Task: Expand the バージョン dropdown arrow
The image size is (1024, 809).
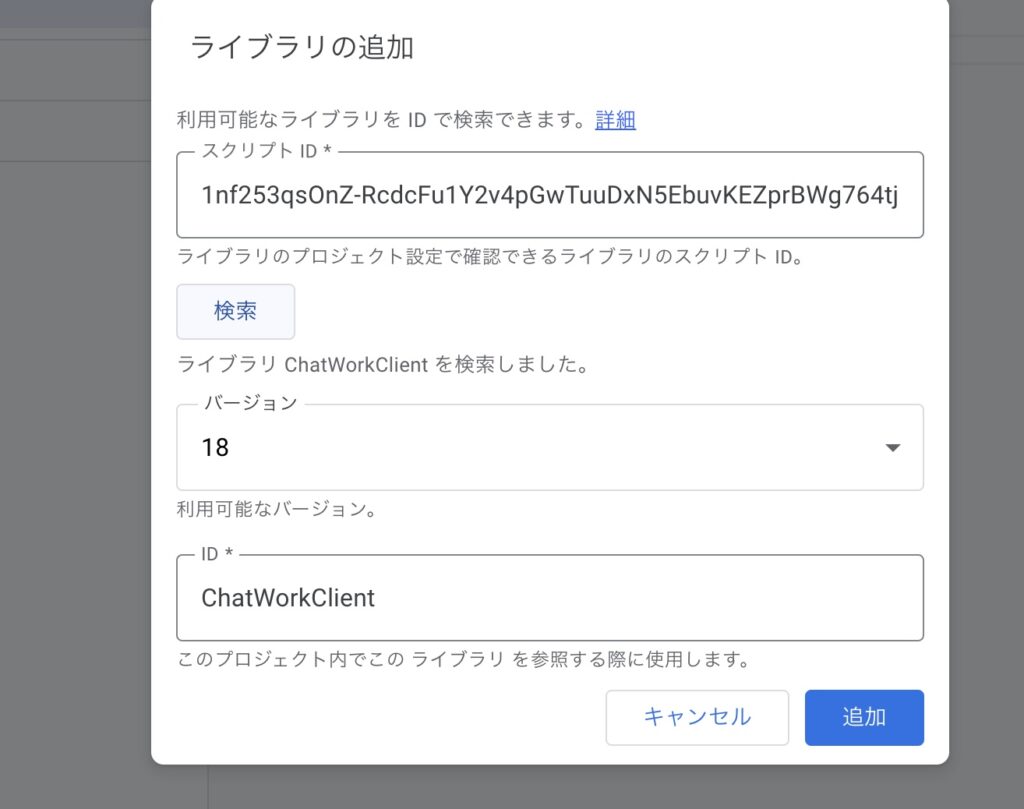Action: (893, 448)
